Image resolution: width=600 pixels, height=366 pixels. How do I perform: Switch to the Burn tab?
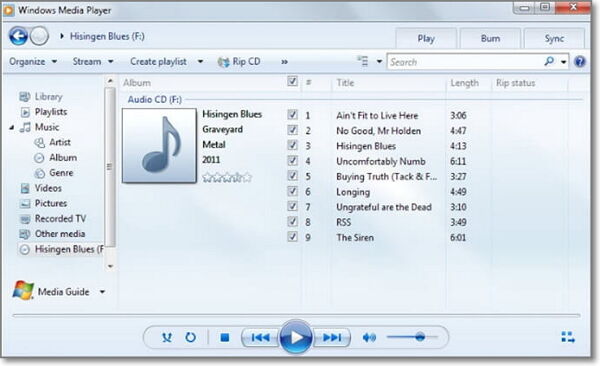pyautogui.click(x=490, y=38)
